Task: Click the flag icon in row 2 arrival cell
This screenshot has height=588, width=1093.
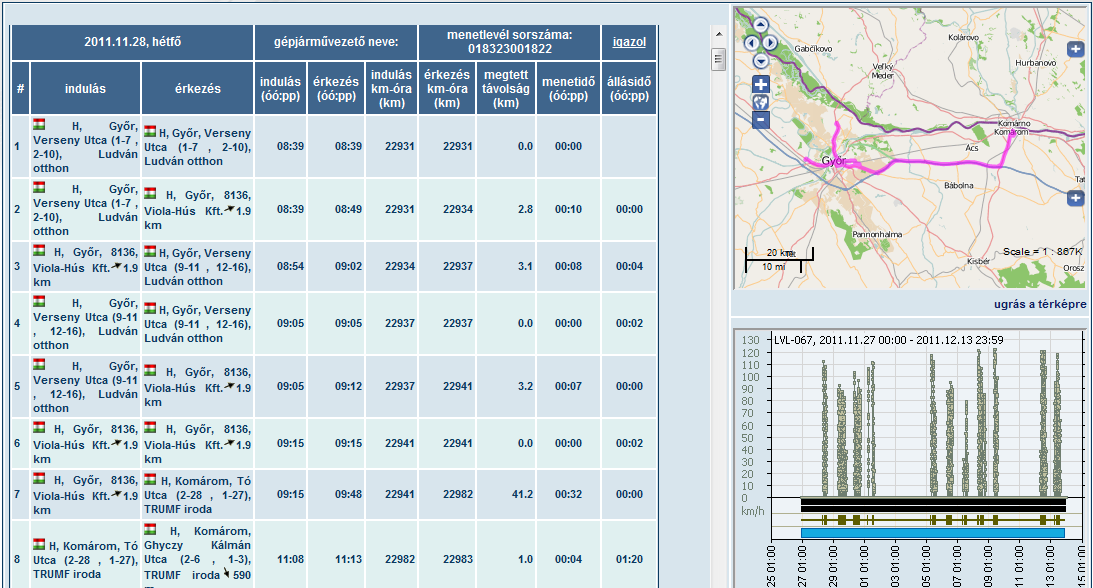Action: [150, 194]
